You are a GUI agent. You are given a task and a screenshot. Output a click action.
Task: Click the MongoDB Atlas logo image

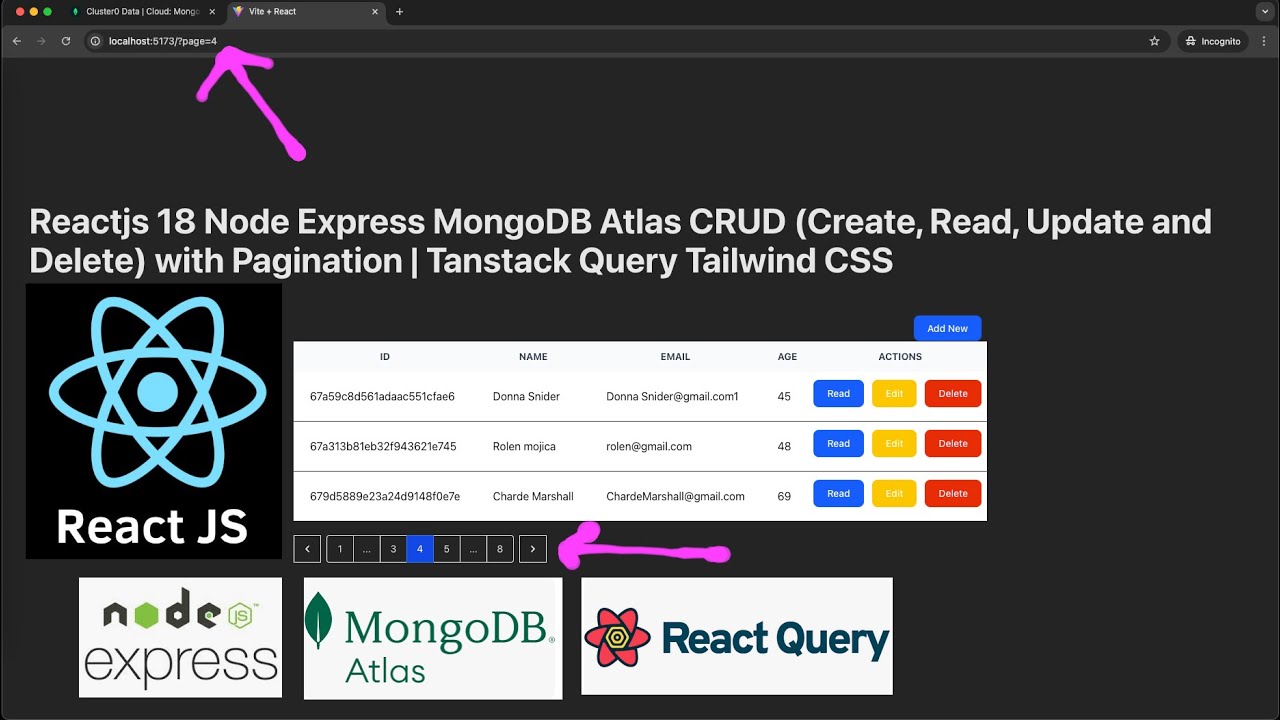coord(433,638)
